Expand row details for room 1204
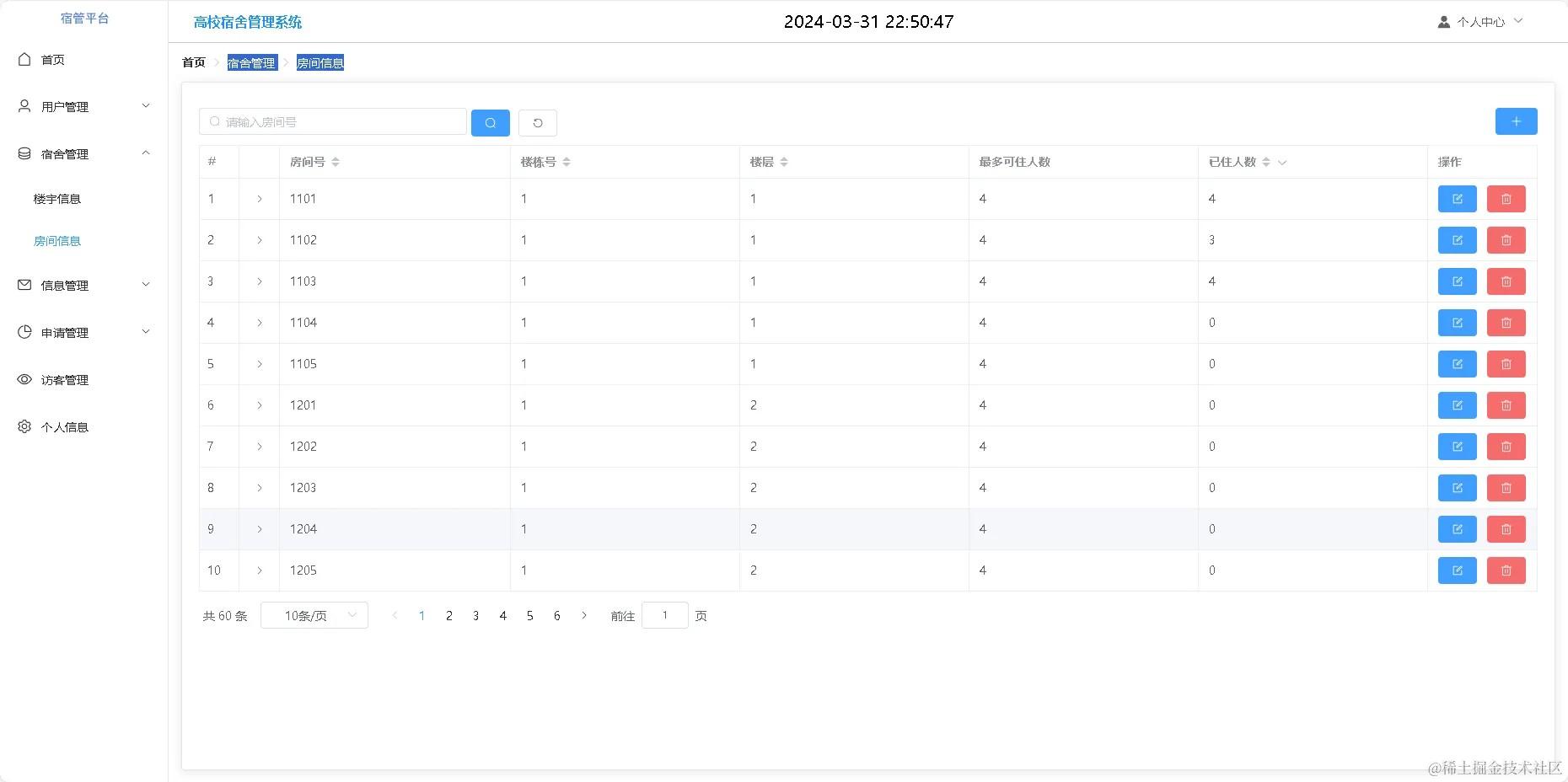This screenshot has width=1568, height=782. coord(259,529)
